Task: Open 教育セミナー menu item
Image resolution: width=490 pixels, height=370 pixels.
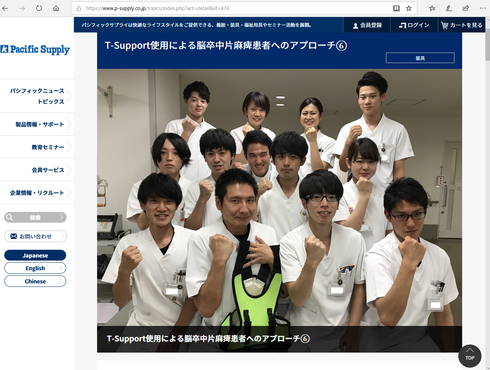Action: point(37,147)
